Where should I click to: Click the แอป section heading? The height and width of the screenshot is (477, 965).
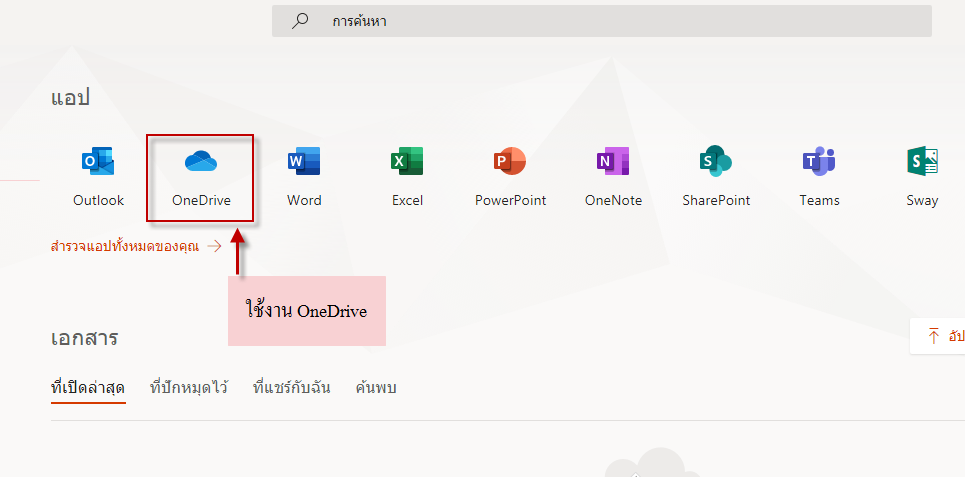coord(71,98)
